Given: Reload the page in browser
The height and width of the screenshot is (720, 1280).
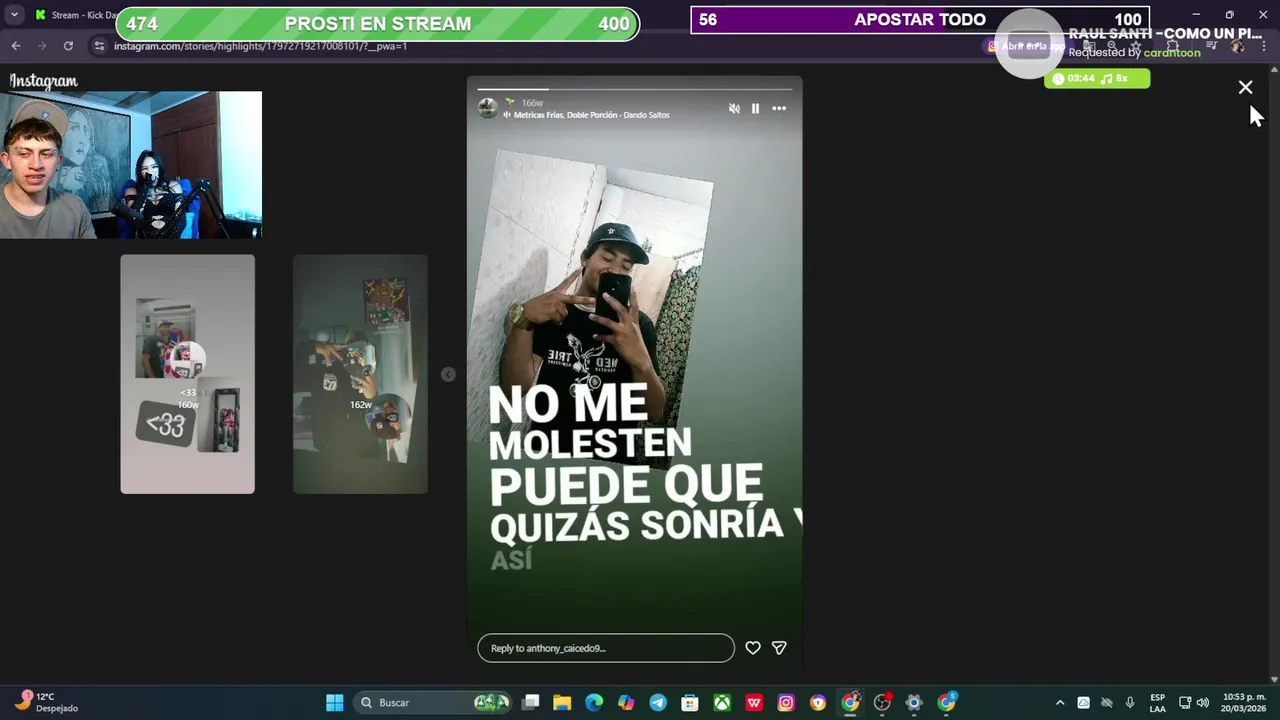Looking at the screenshot, I should pyautogui.click(x=68, y=45).
